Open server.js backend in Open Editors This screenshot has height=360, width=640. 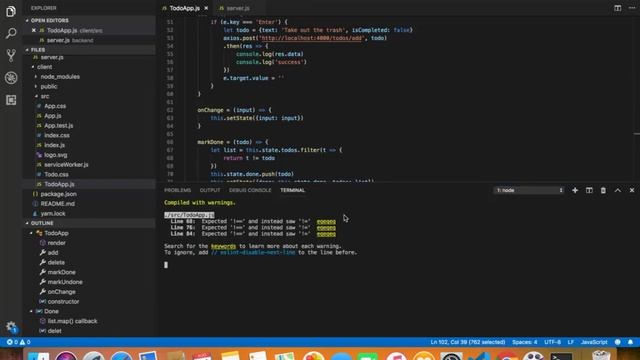point(89,40)
